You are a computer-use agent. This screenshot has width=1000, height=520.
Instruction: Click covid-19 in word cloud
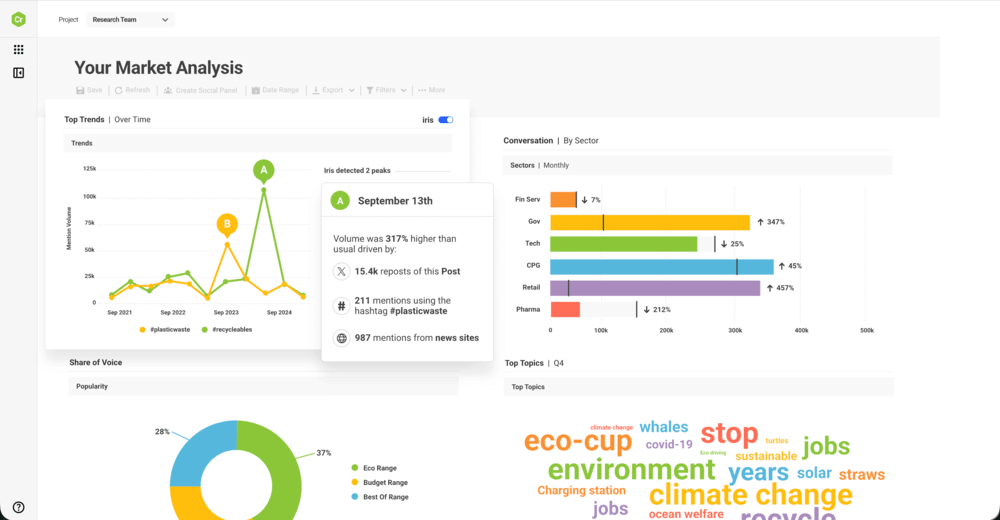(x=669, y=445)
